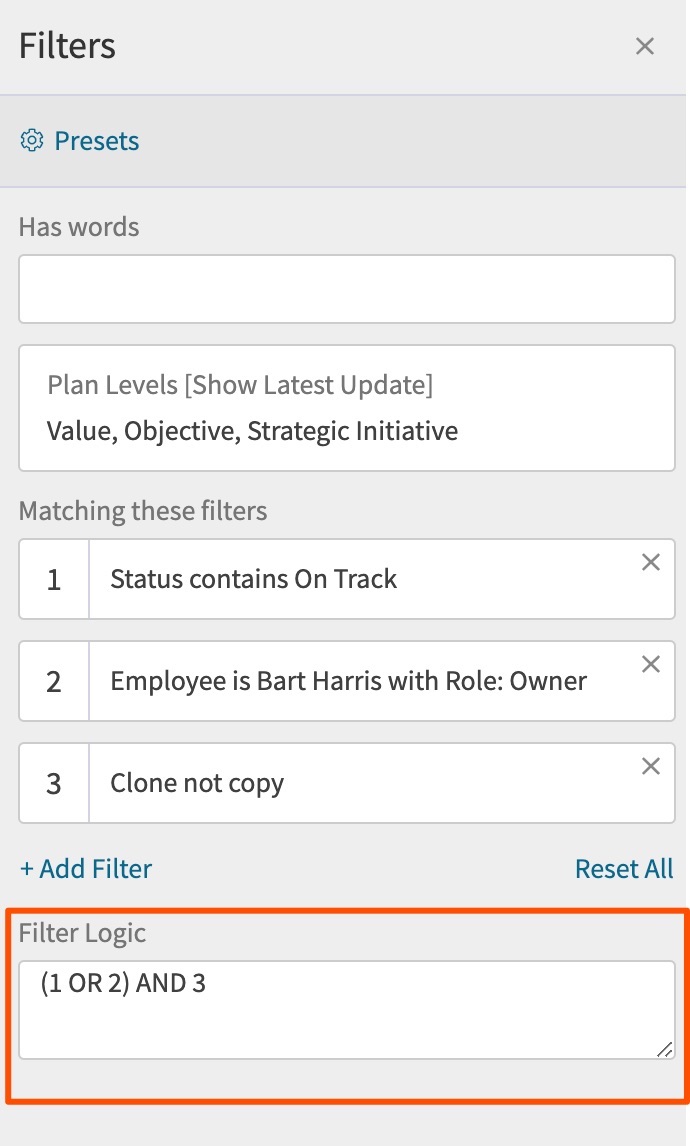Click the Filters panel title
This screenshot has height=1146, width=690.
pyautogui.click(x=66, y=45)
